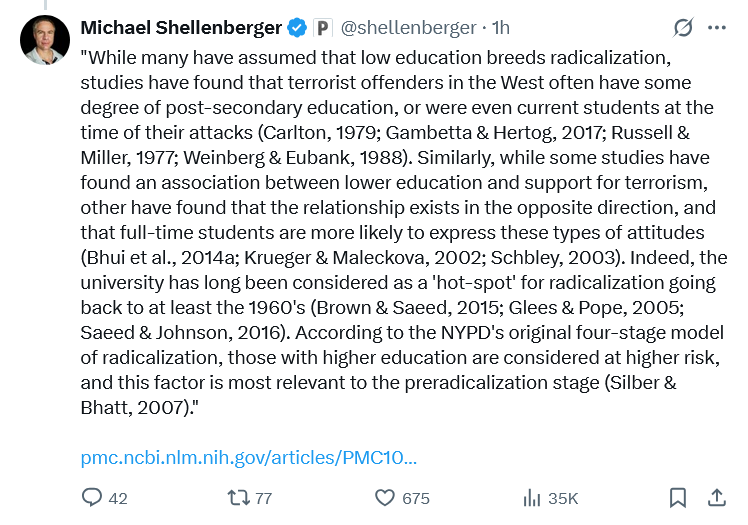Open the 1h timestamp link
The width and height of the screenshot is (748, 525).
point(500,28)
